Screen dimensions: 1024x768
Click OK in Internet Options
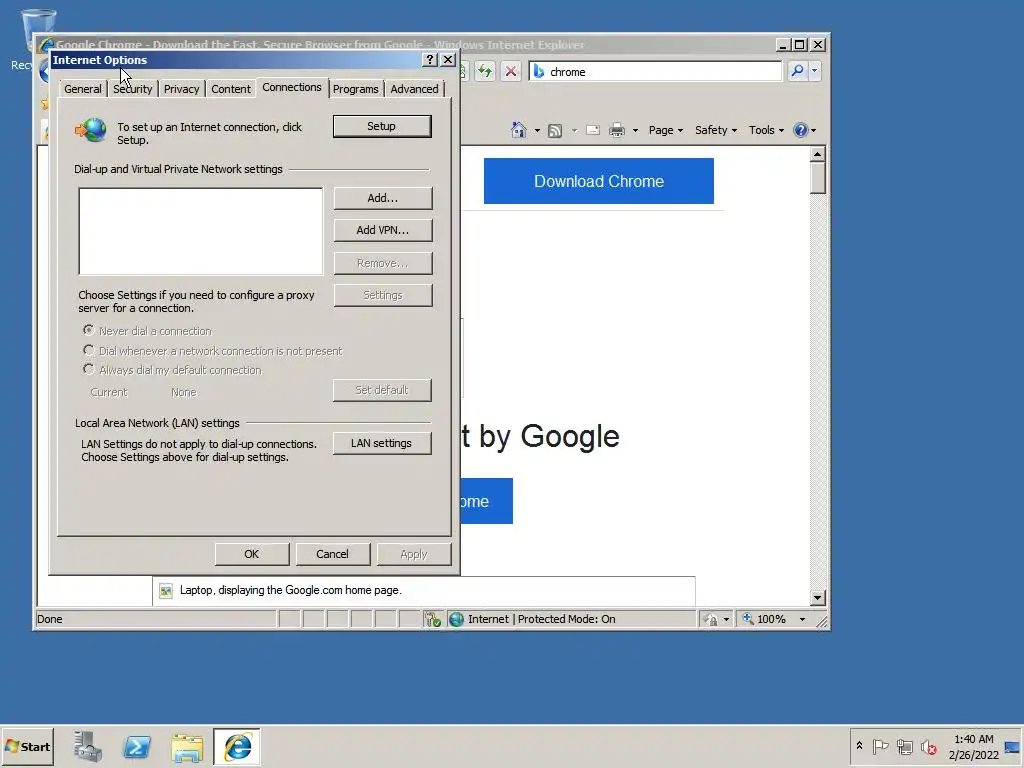click(x=251, y=554)
